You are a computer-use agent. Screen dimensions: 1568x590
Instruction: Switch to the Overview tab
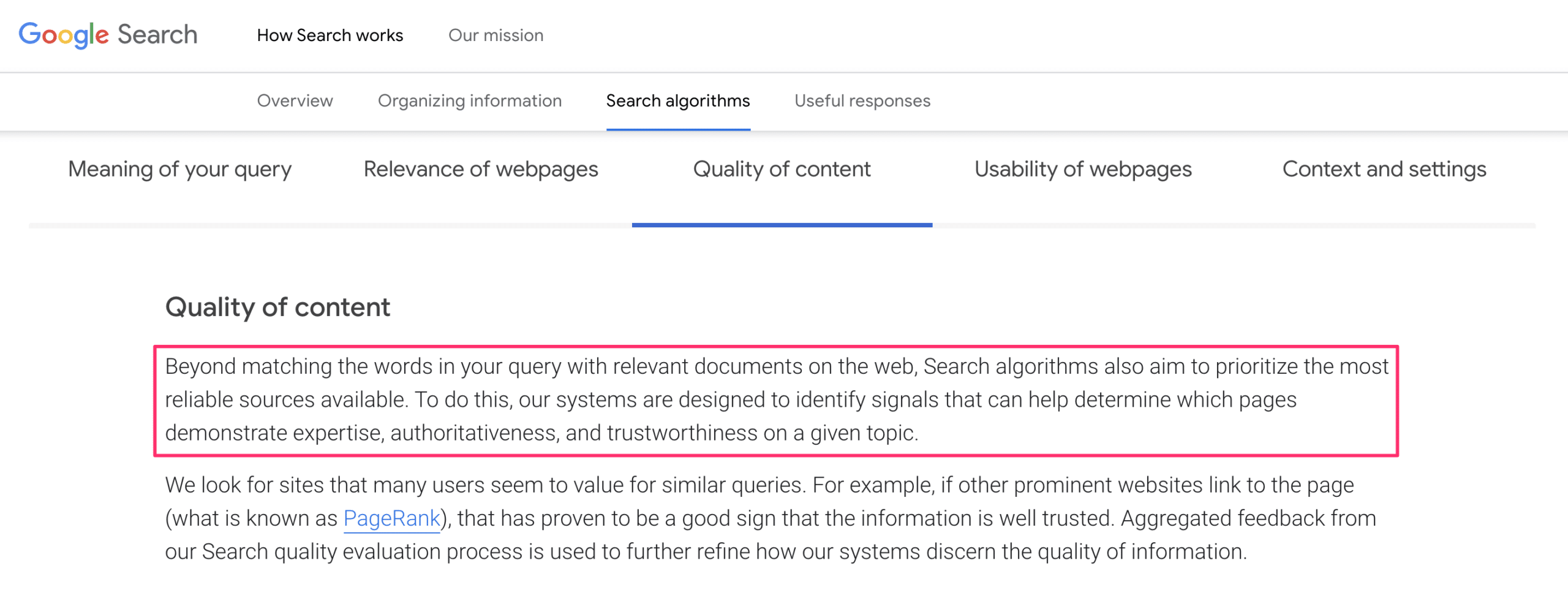(x=295, y=100)
